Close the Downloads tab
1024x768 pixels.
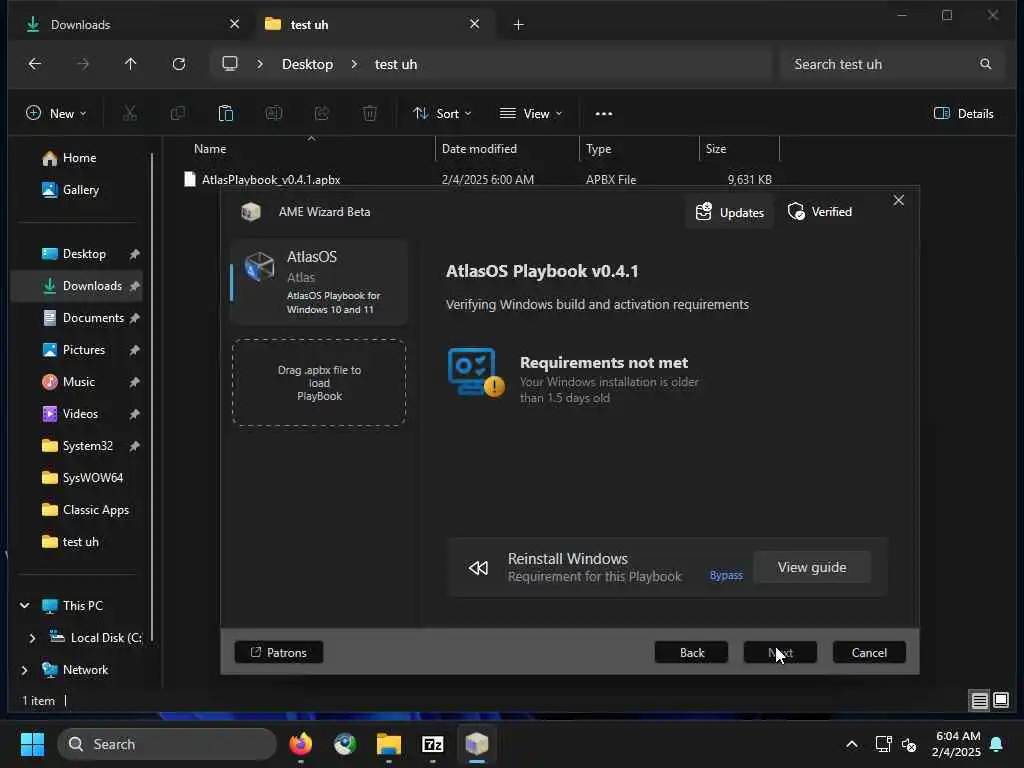pos(234,24)
